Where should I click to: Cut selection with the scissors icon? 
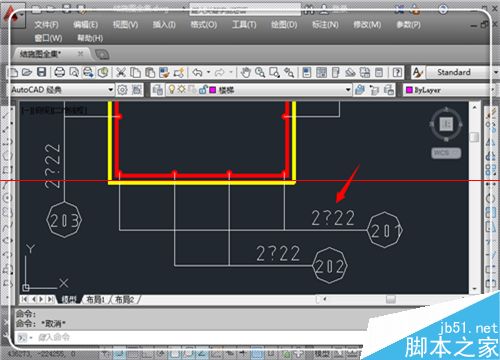click(121, 72)
